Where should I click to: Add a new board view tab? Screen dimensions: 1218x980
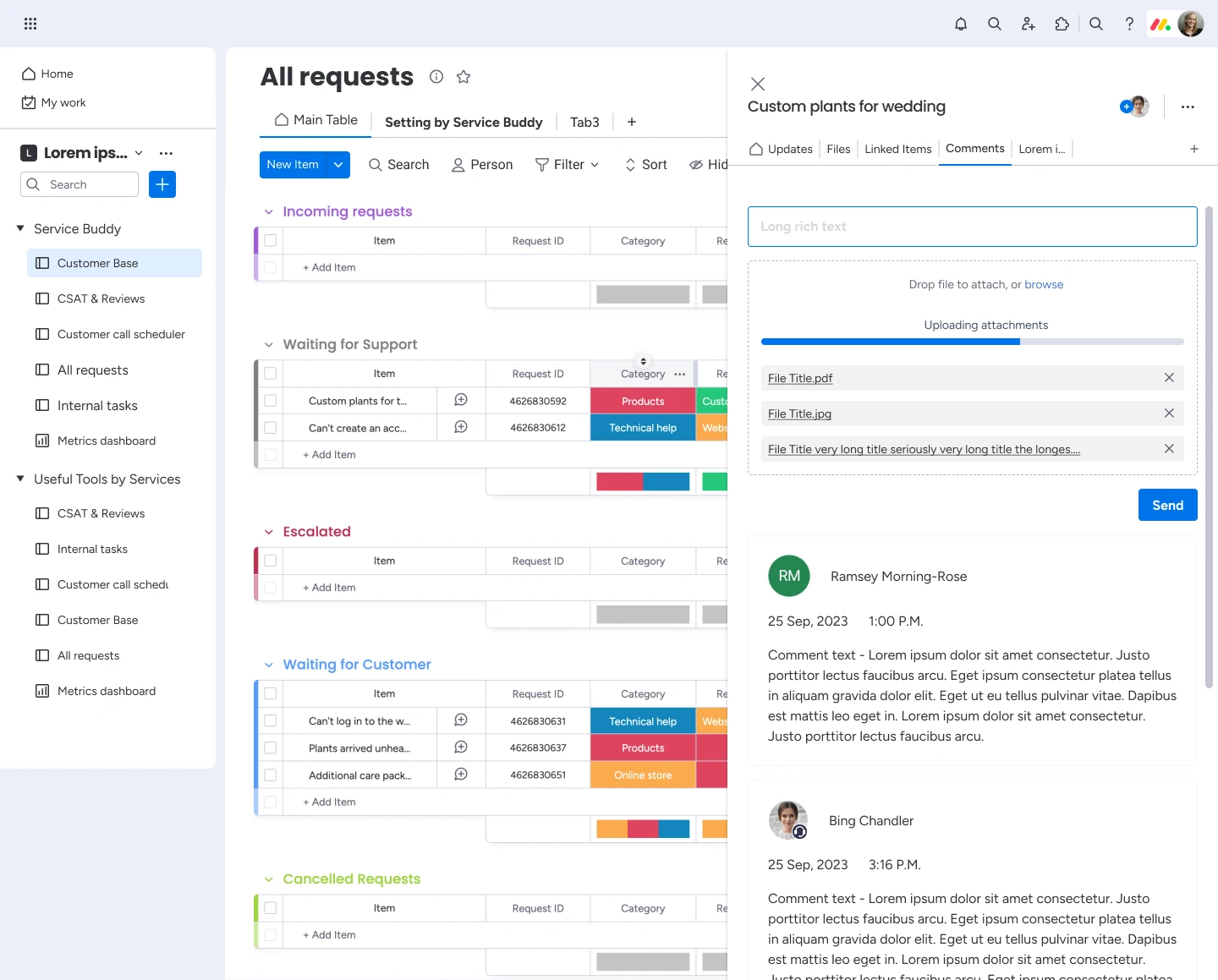point(632,122)
